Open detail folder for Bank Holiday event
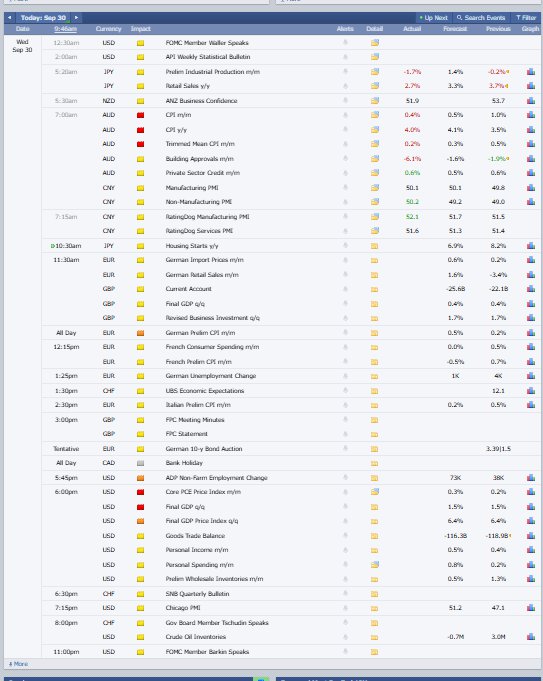Viewport: 543px width, 681px height. click(374, 463)
